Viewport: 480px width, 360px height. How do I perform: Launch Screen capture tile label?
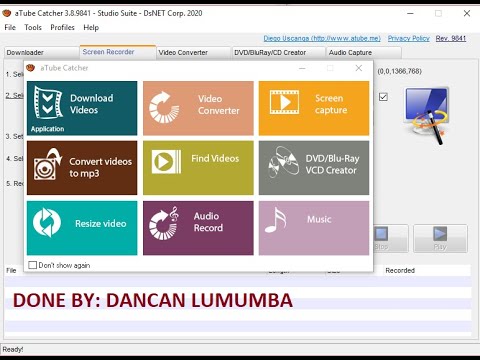click(331, 104)
